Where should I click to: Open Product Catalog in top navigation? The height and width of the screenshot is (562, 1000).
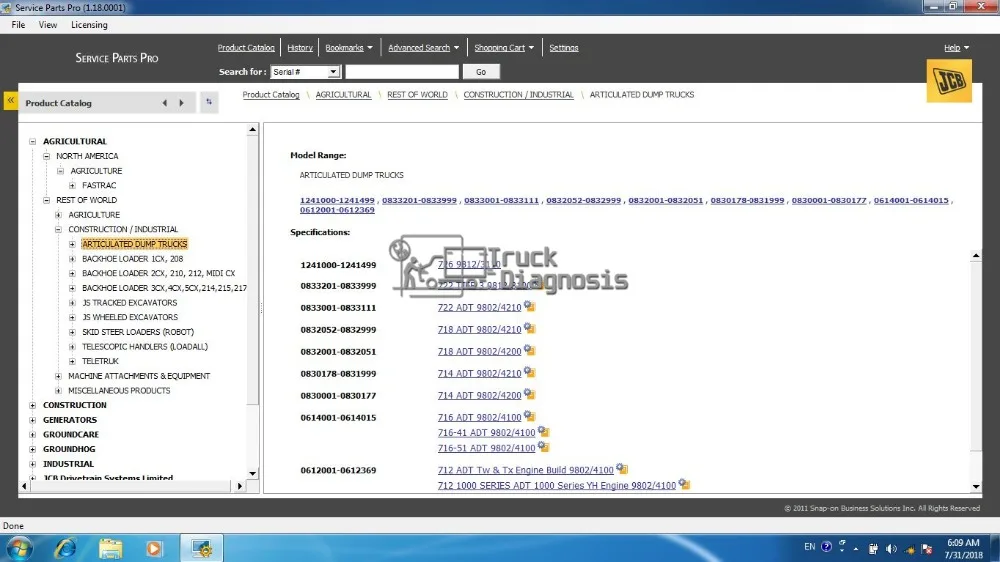(x=246, y=48)
